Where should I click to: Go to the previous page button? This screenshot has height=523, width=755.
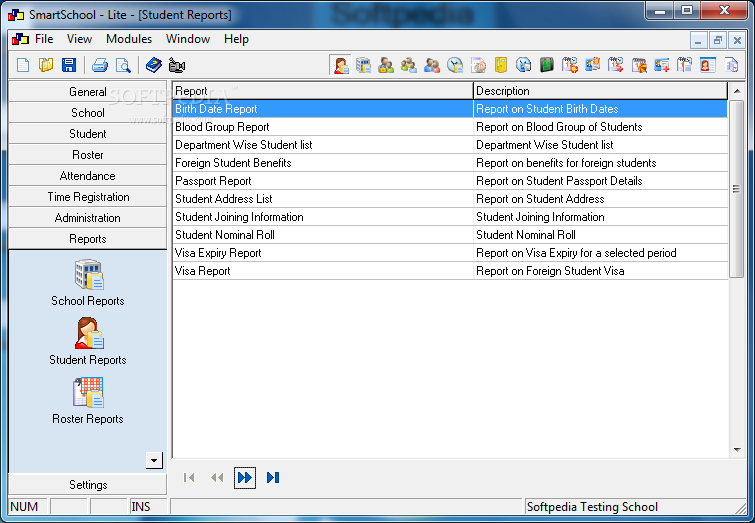tap(217, 478)
